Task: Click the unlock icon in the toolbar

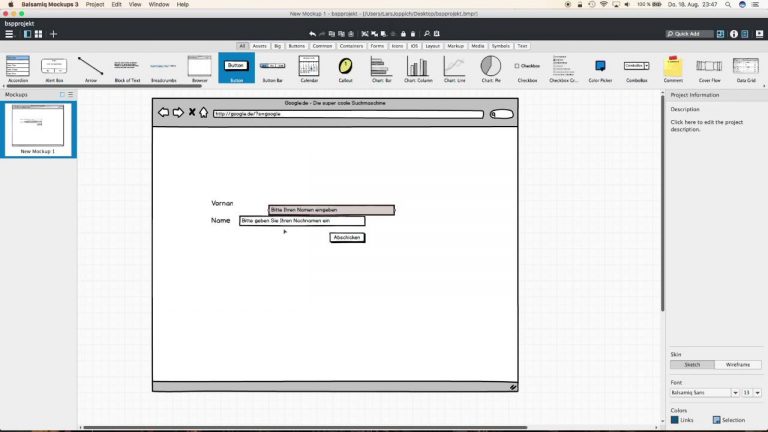Action: click(x=413, y=34)
